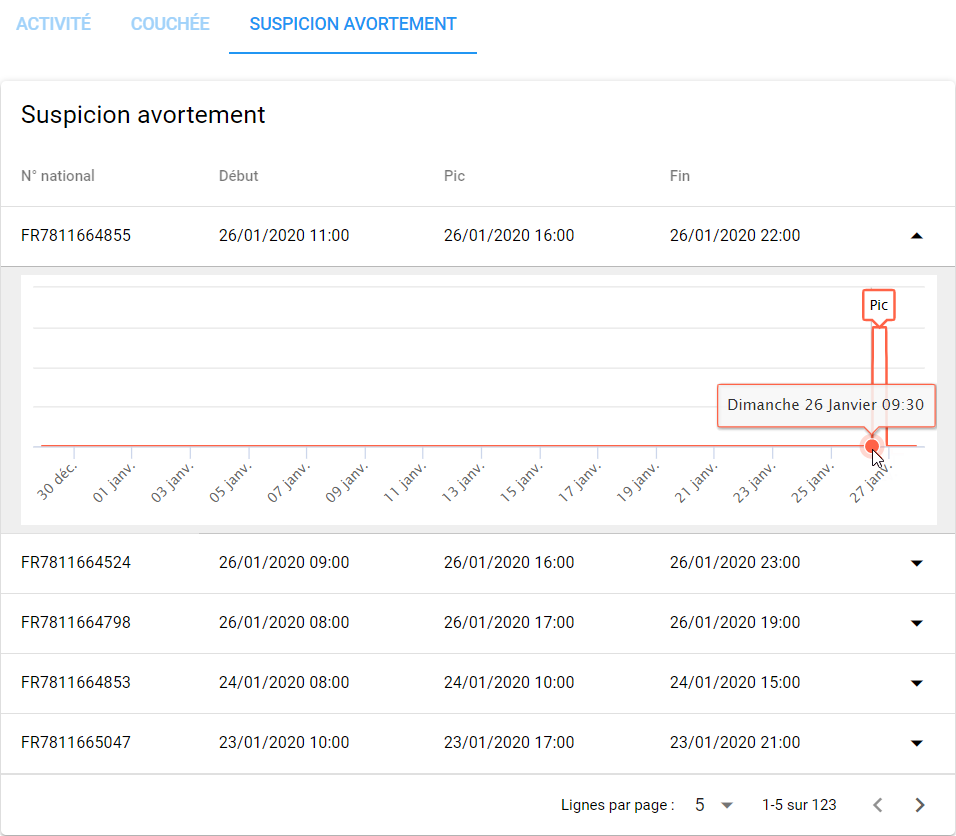Click the Fin column header
The width and height of the screenshot is (956, 836).
680,176
